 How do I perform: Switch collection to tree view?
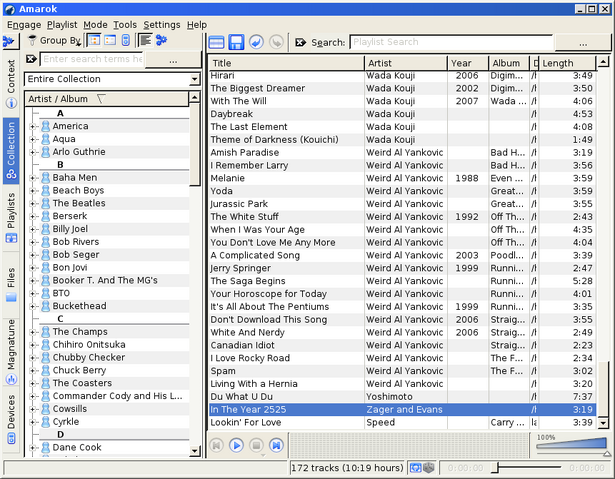pyautogui.click(x=94, y=40)
